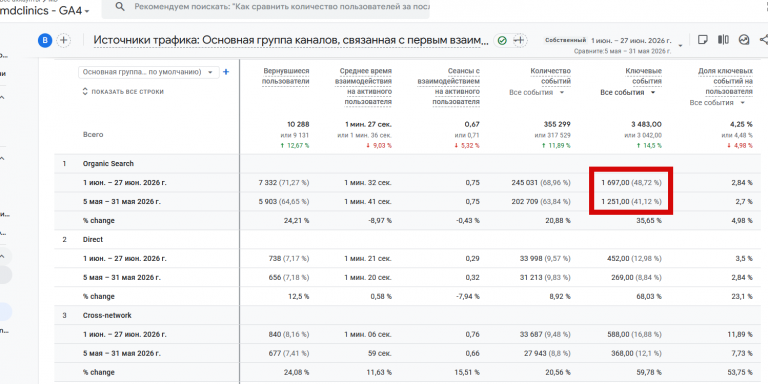Click Cross-network event count 33 687 (9,48 %)
Image resolution: width=768 pixels, height=384 pixels.
click(x=545, y=335)
